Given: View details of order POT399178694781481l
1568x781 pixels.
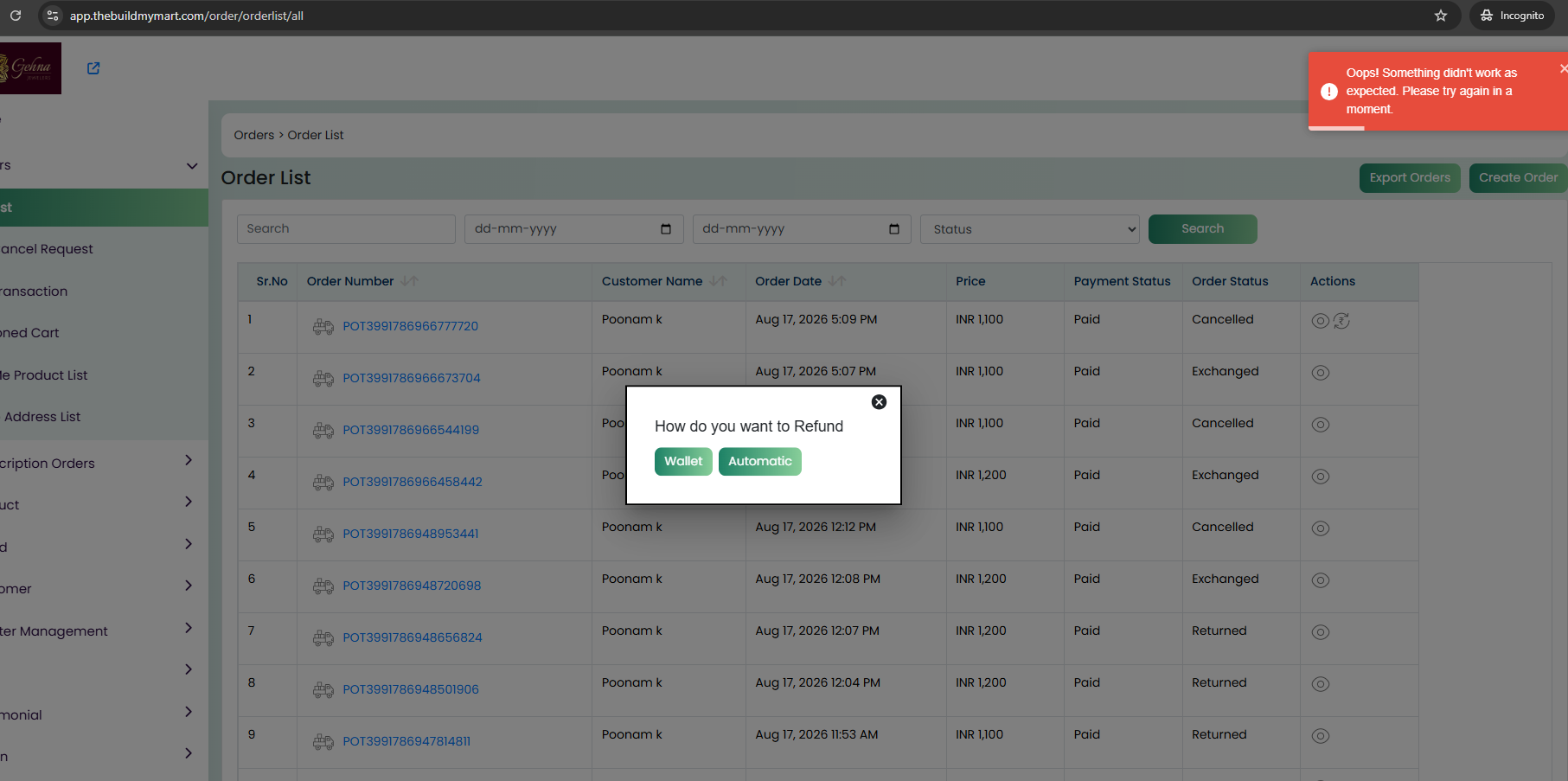Looking at the screenshot, I should coord(1320,736).
